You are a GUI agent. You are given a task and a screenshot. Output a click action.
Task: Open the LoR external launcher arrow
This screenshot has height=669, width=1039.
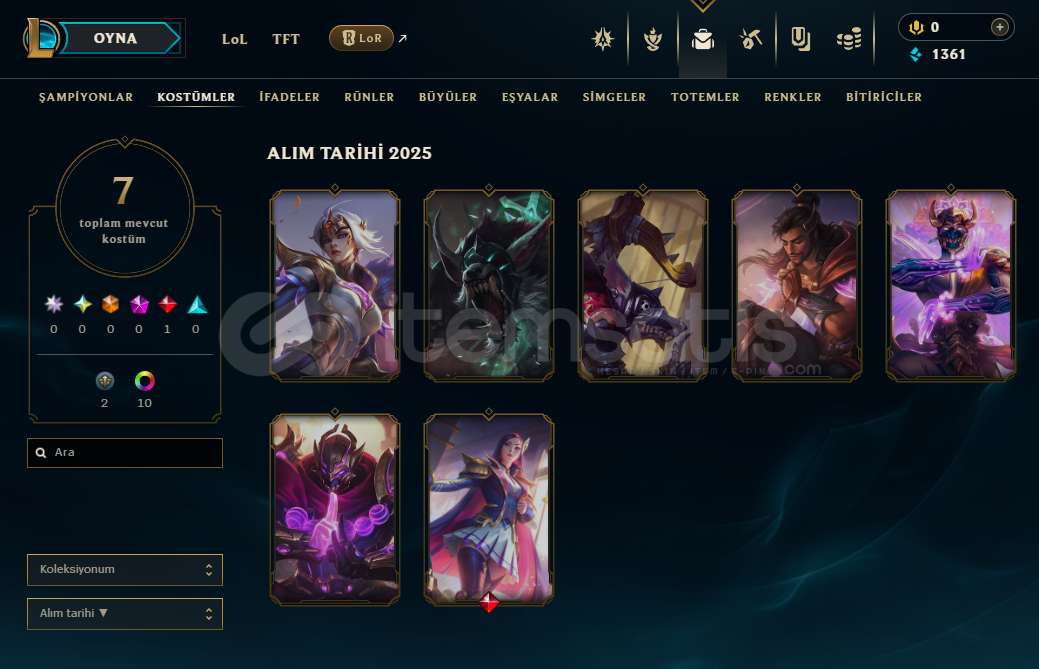click(x=402, y=38)
